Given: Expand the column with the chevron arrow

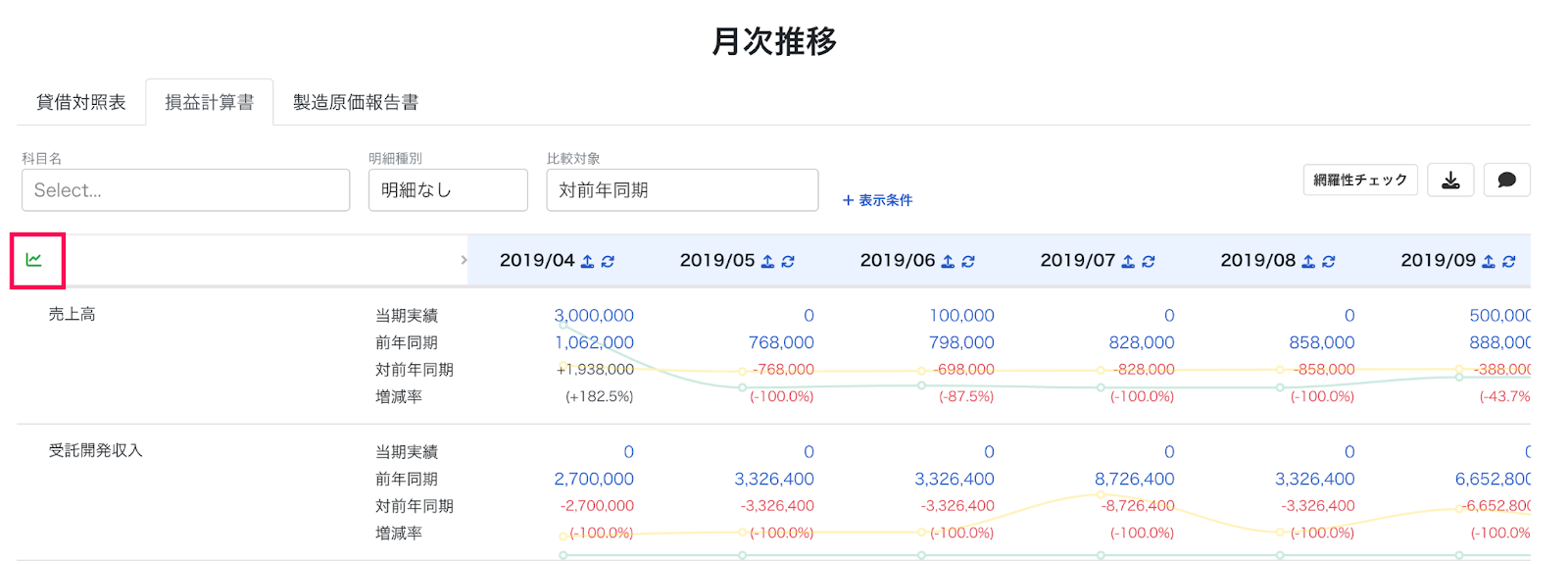Looking at the screenshot, I should (464, 260).
